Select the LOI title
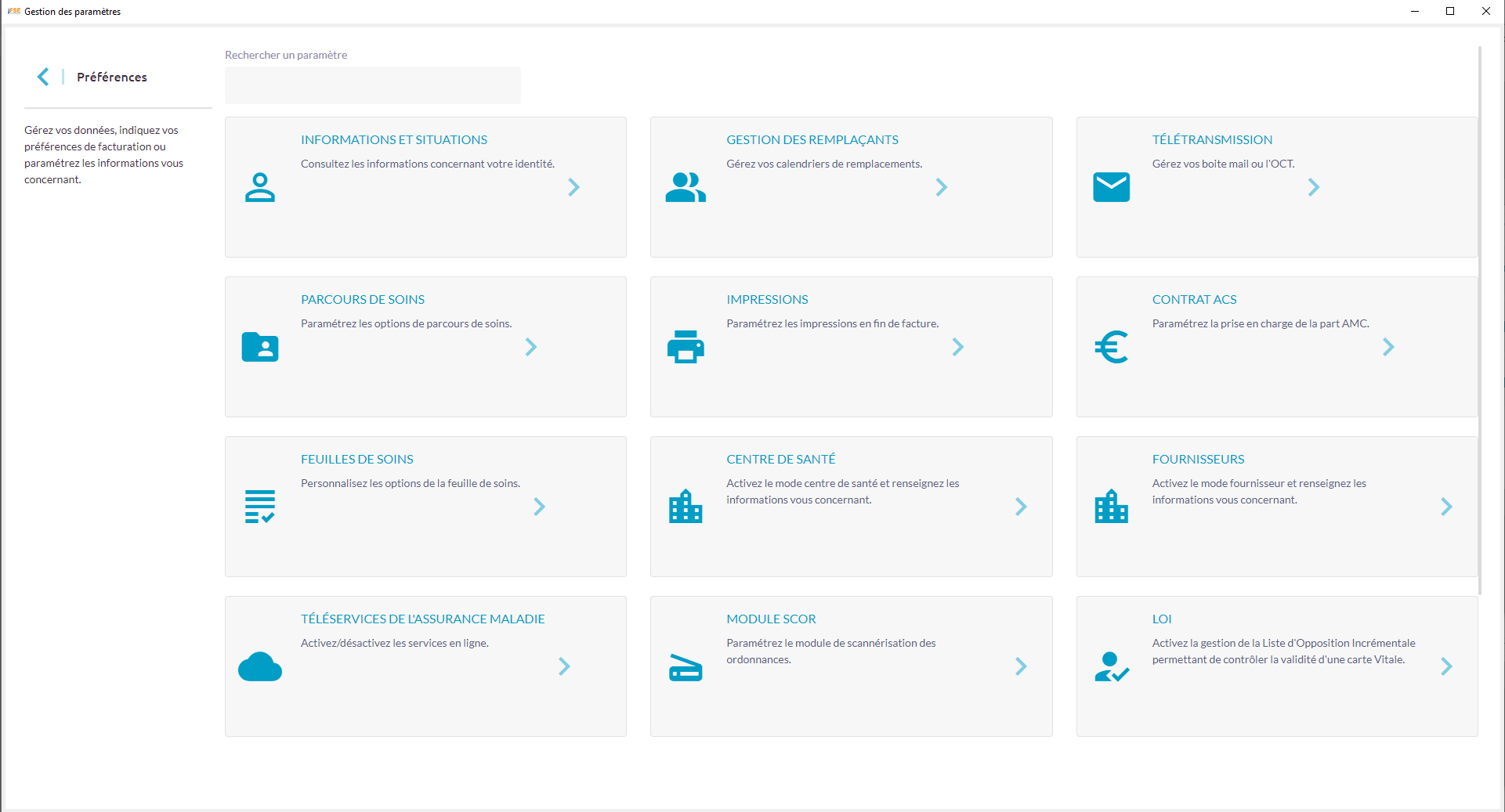 pyautogui.click(x=1162, y=619)
